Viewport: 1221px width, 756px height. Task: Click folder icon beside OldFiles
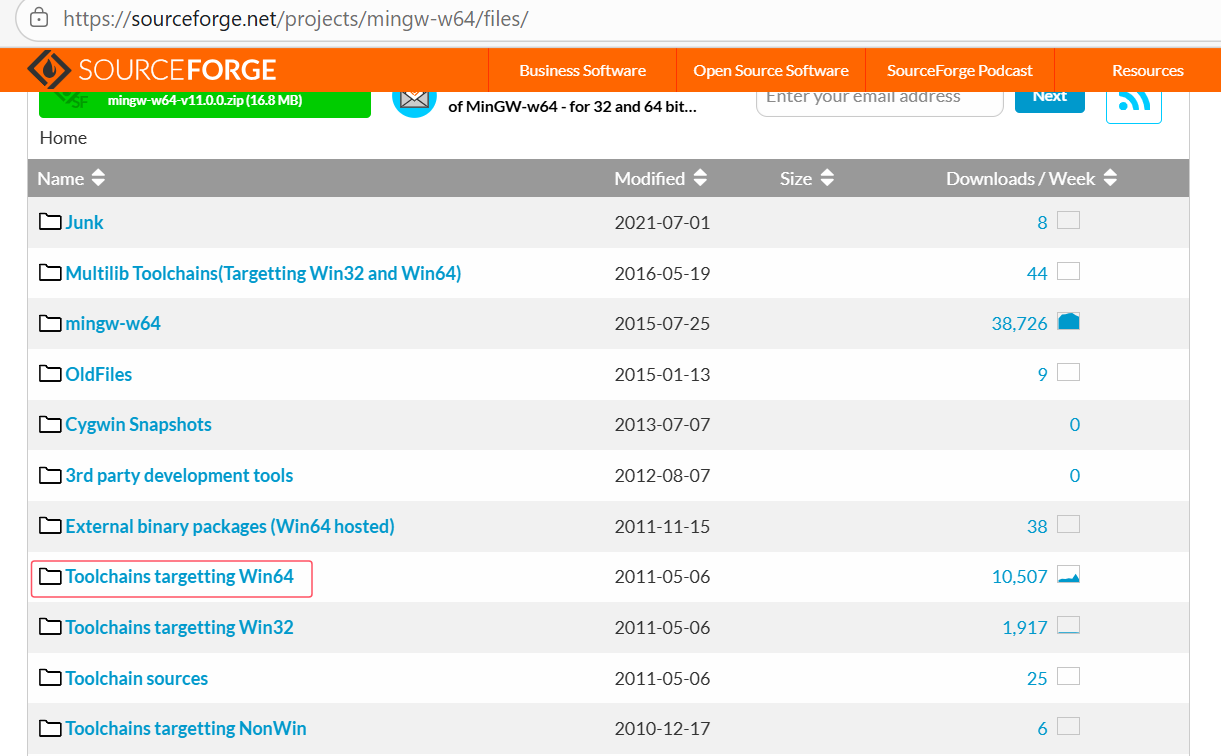click(50, 374)
